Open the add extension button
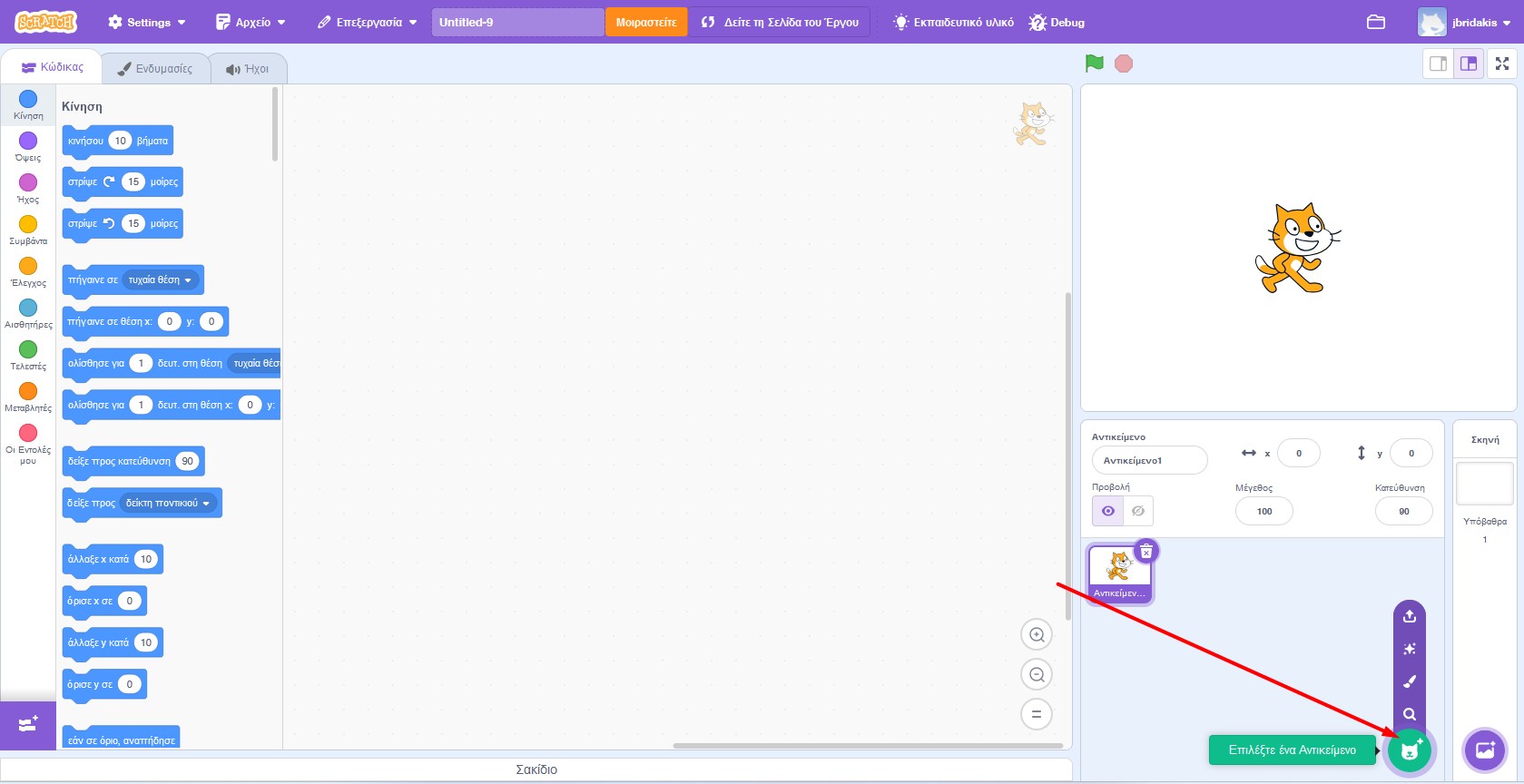The image size is (1524, 784). [x=28, y=724]
